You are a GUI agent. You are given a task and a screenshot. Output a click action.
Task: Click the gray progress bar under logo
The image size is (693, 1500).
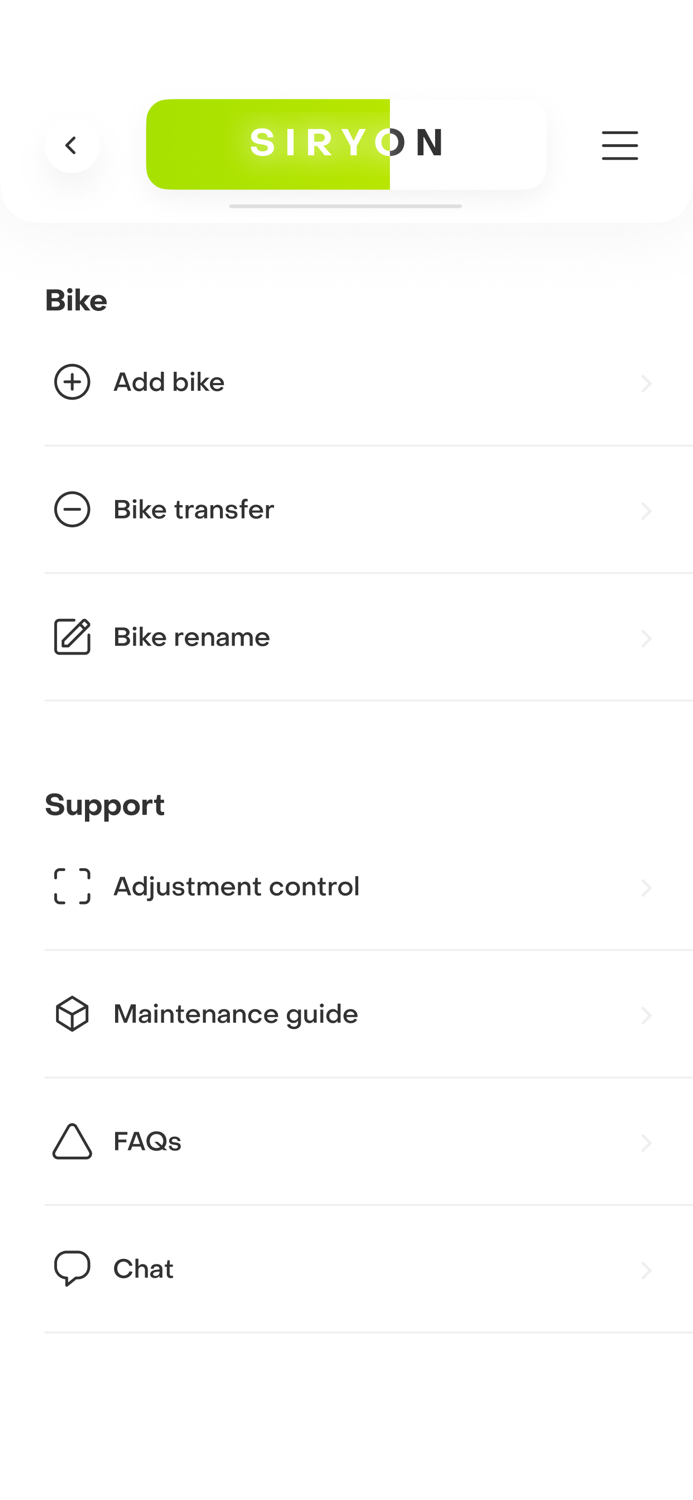345,206
